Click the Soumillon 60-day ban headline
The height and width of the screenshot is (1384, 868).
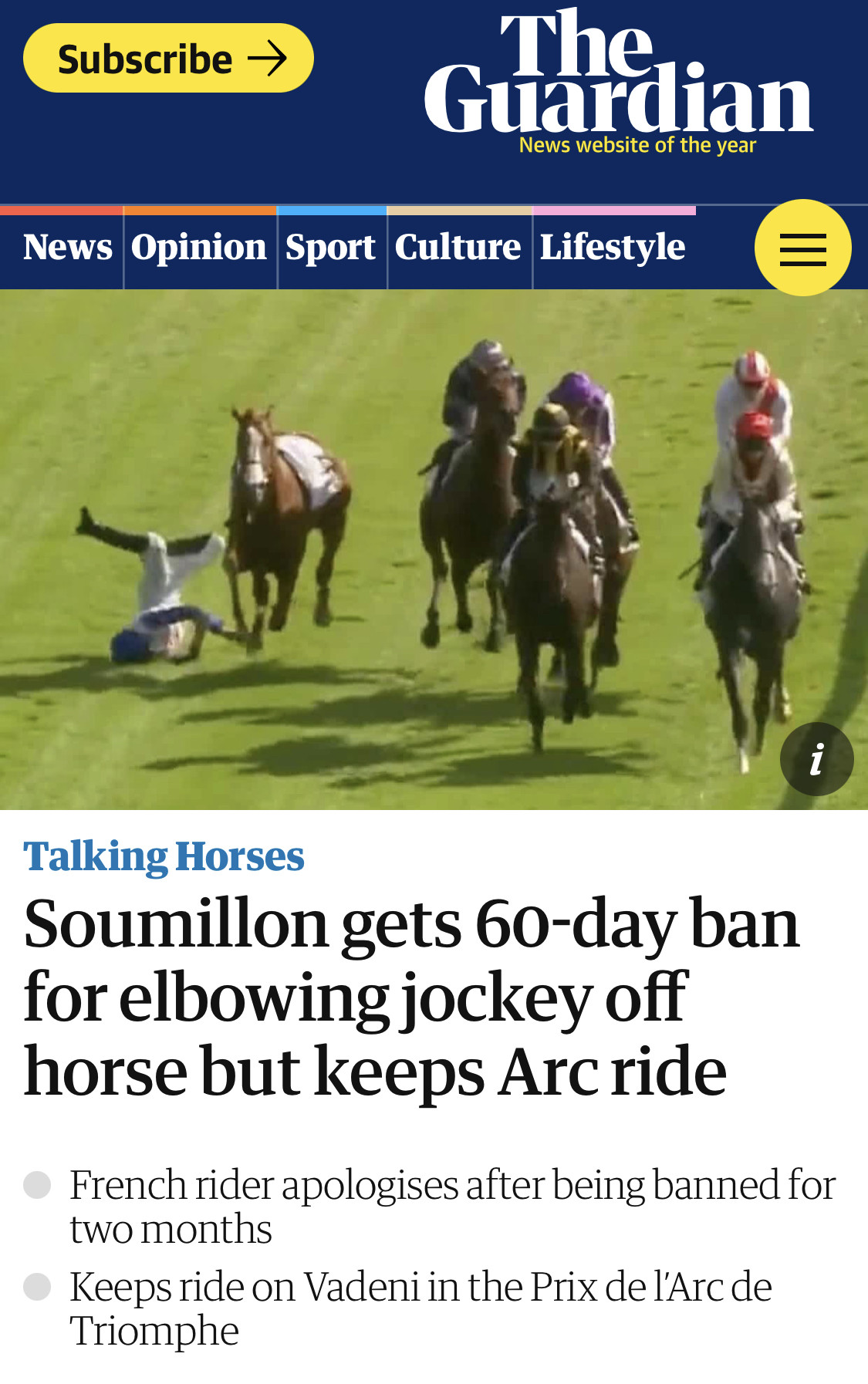click(x=412, y=997)
